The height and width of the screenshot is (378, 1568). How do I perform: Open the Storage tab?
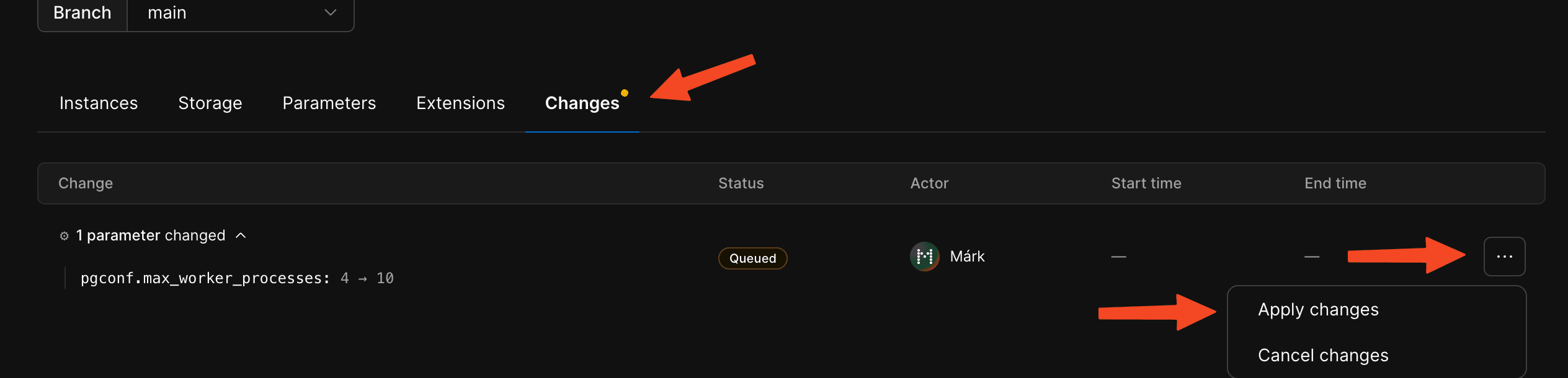(210, 103)
